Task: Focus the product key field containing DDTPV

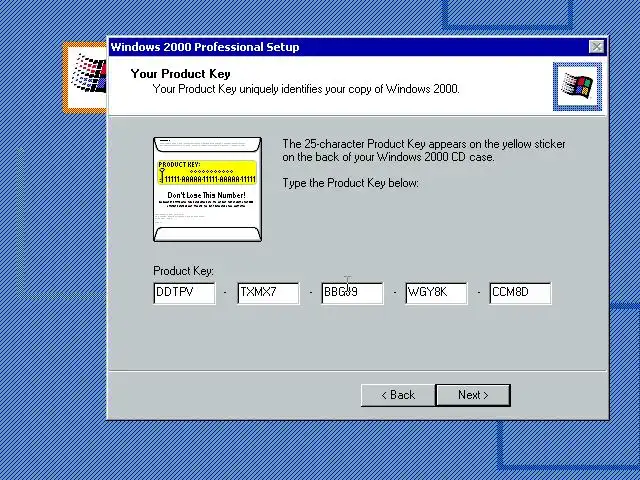Action: (x=184, y=293)
